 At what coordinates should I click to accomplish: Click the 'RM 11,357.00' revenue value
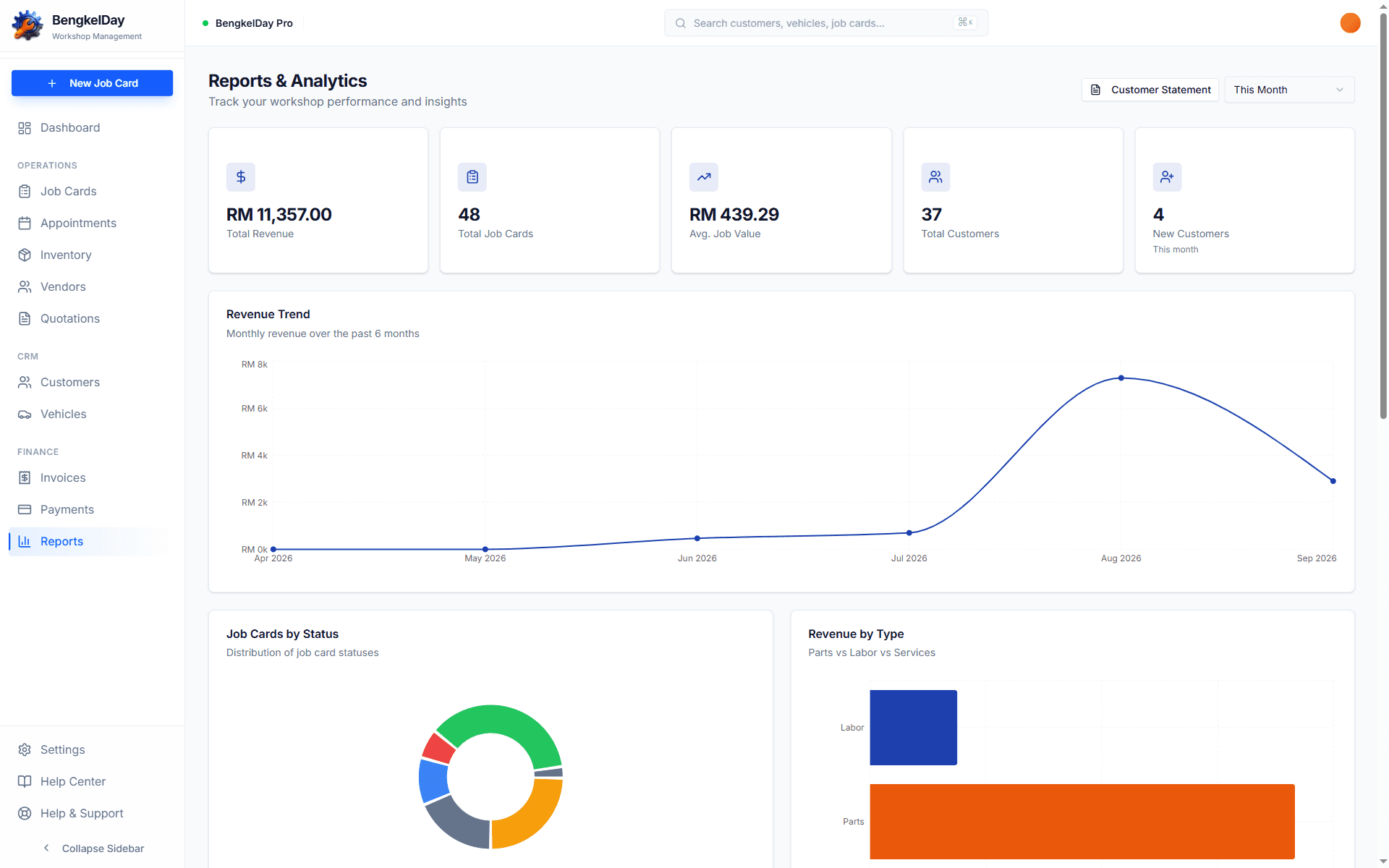coord(279,215)
